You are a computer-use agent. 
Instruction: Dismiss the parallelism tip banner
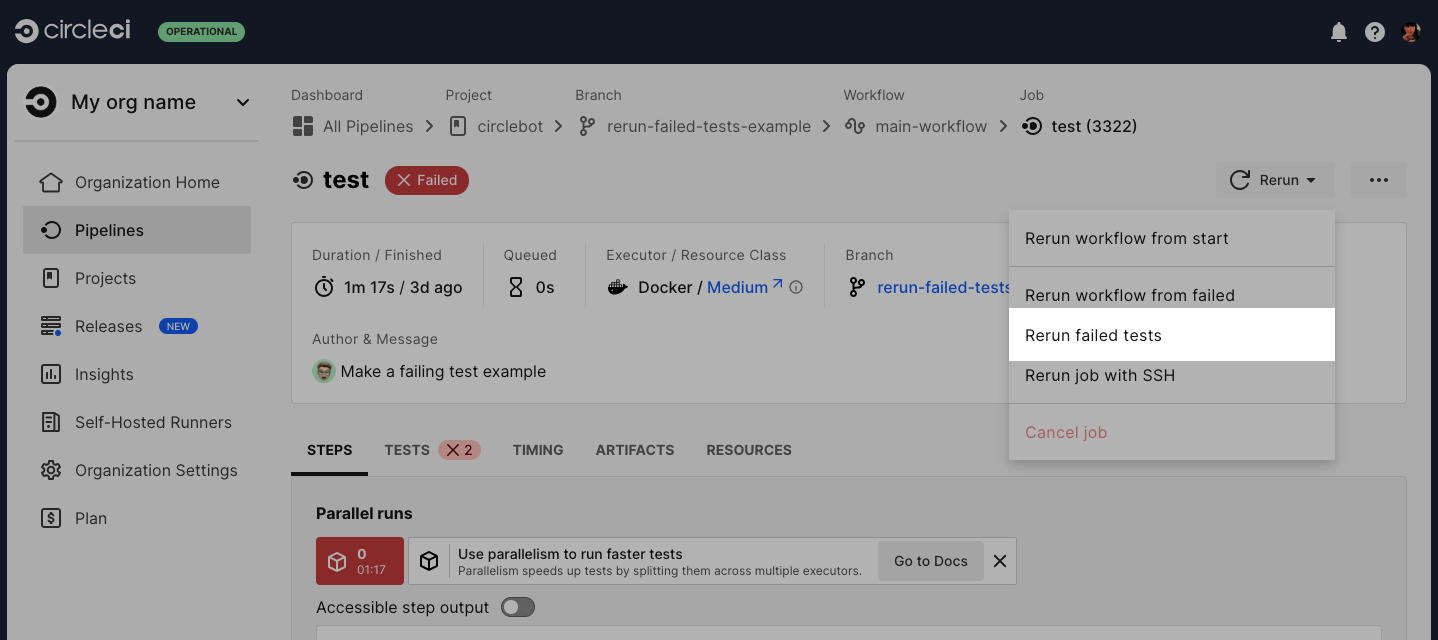pos(1000,561)
